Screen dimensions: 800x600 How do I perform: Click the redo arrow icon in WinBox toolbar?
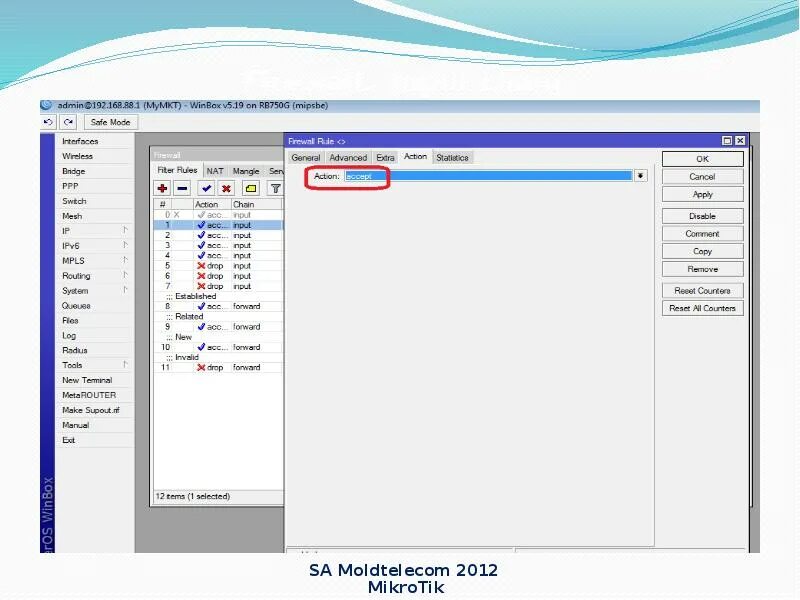click(x=68, y=122)
